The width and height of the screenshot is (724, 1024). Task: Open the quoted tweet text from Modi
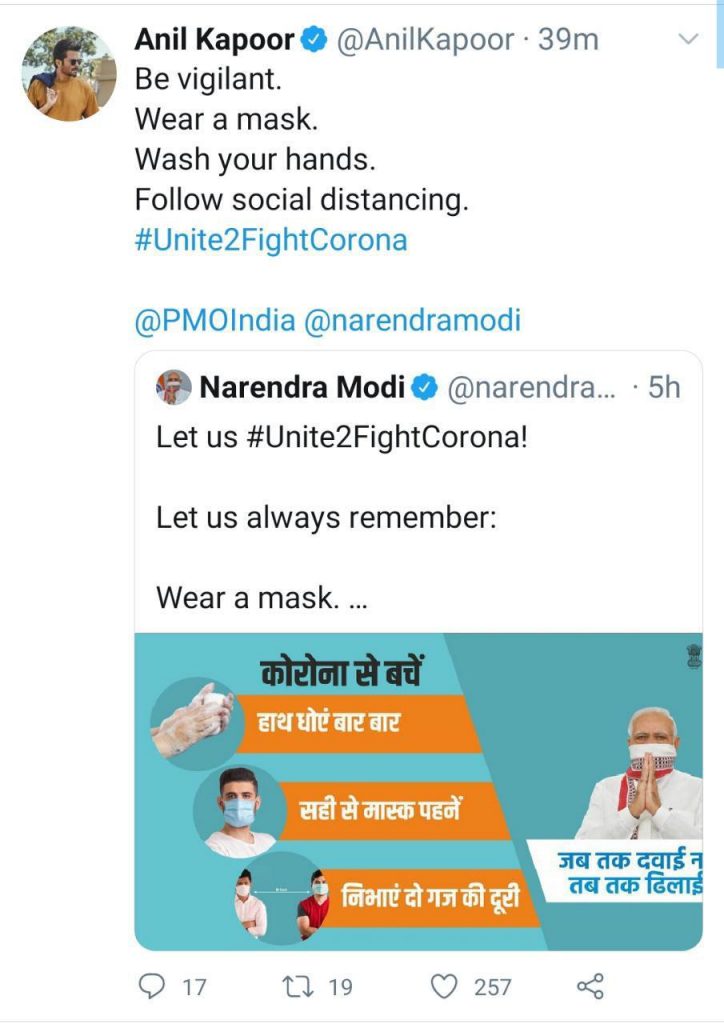click(340, 518)
